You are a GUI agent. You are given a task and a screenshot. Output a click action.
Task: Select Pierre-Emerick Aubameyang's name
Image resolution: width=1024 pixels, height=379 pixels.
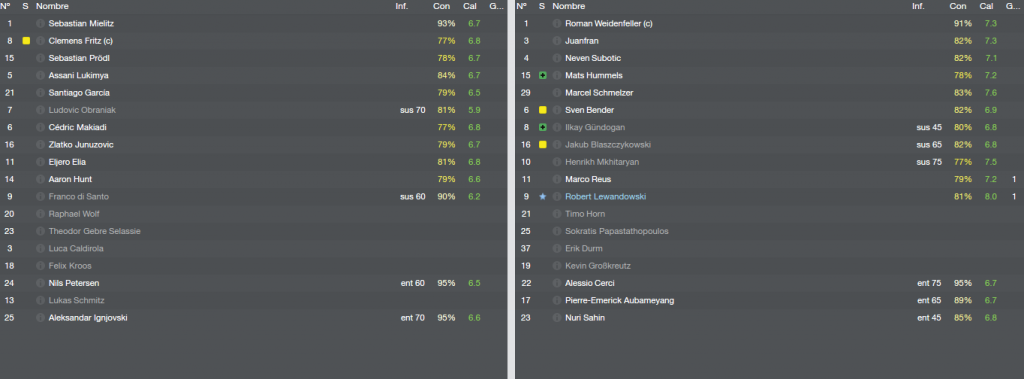[619, 300]
